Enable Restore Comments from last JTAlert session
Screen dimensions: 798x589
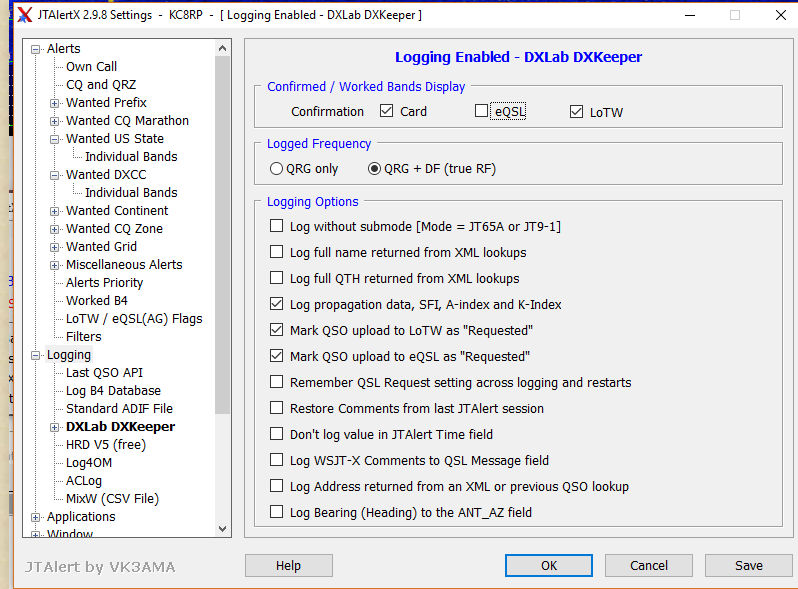click(x=276, y=408)
